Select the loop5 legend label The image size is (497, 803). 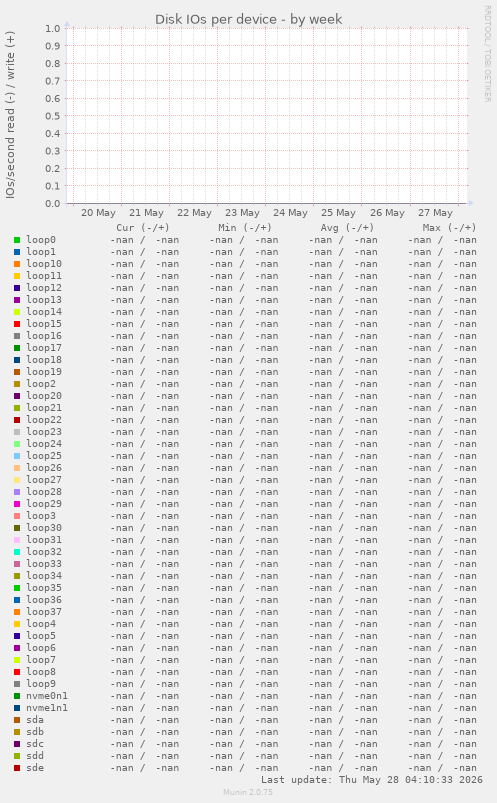41,636
